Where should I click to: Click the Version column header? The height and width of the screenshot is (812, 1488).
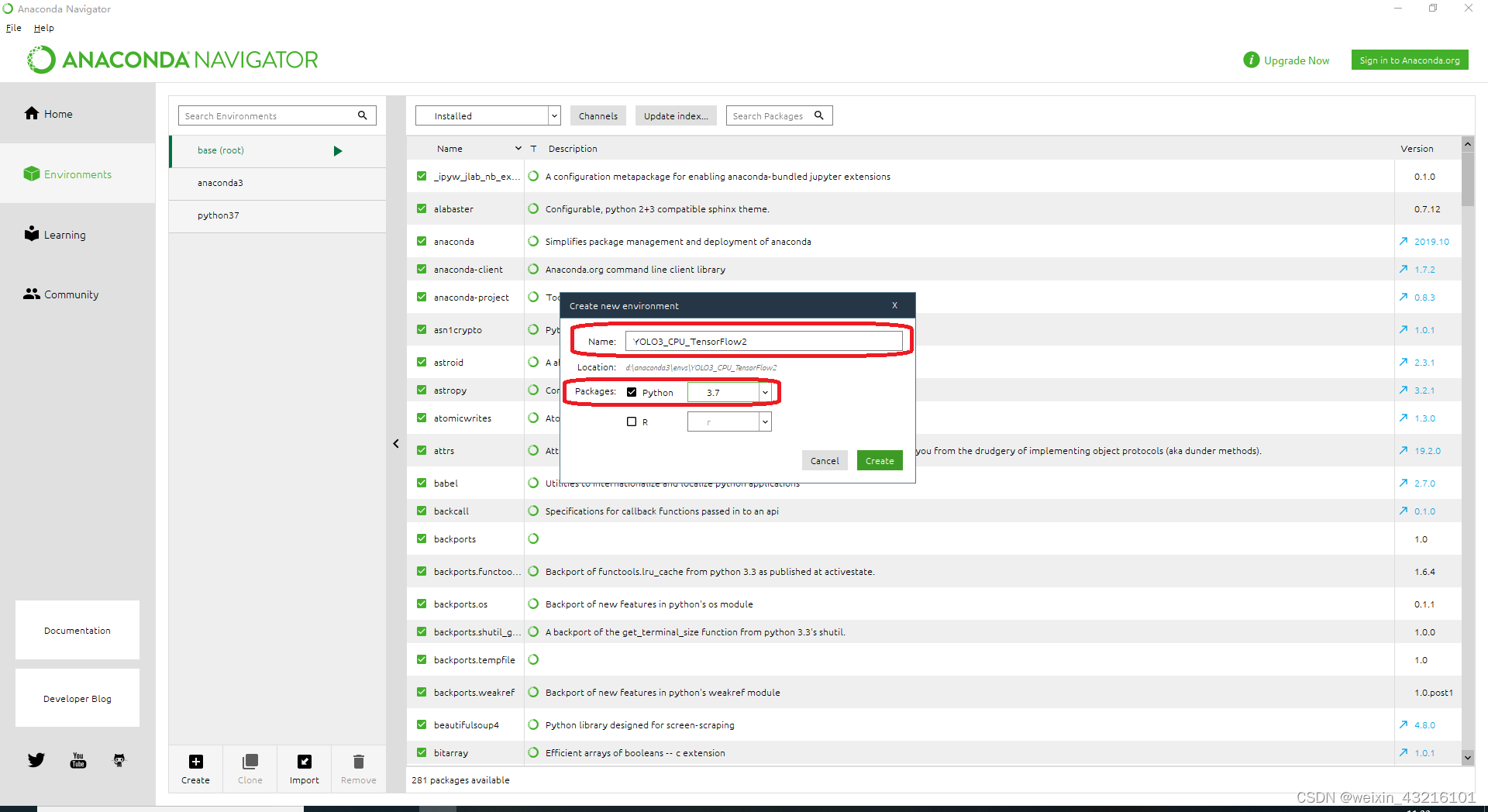pos(1417,149)
